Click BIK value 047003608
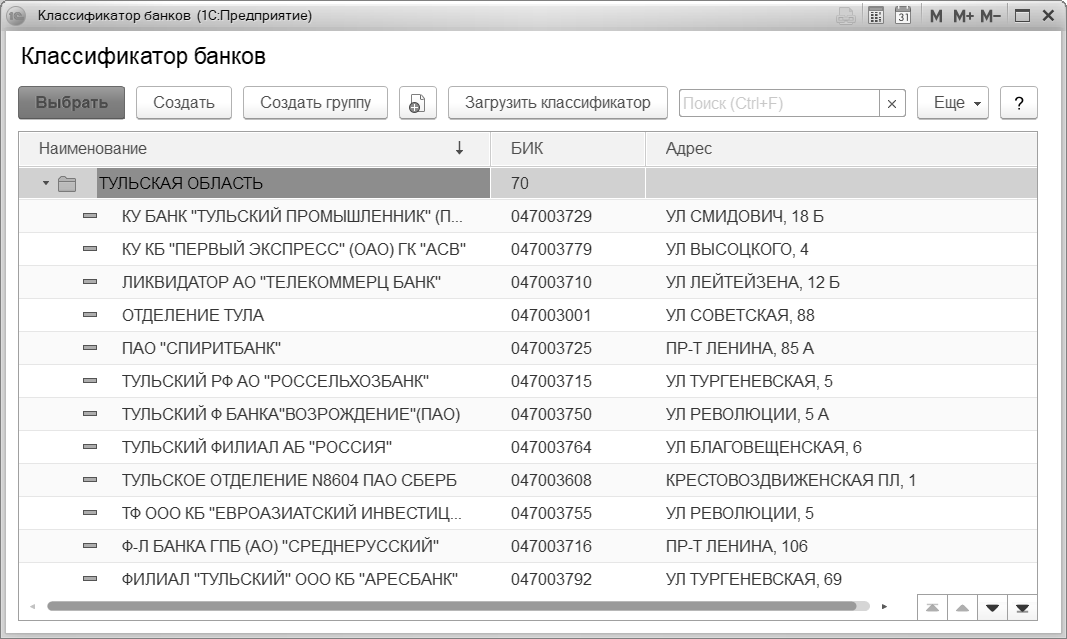Image resolution: width=1067 pixels, height=639 pixels. (x=551, y=480)
